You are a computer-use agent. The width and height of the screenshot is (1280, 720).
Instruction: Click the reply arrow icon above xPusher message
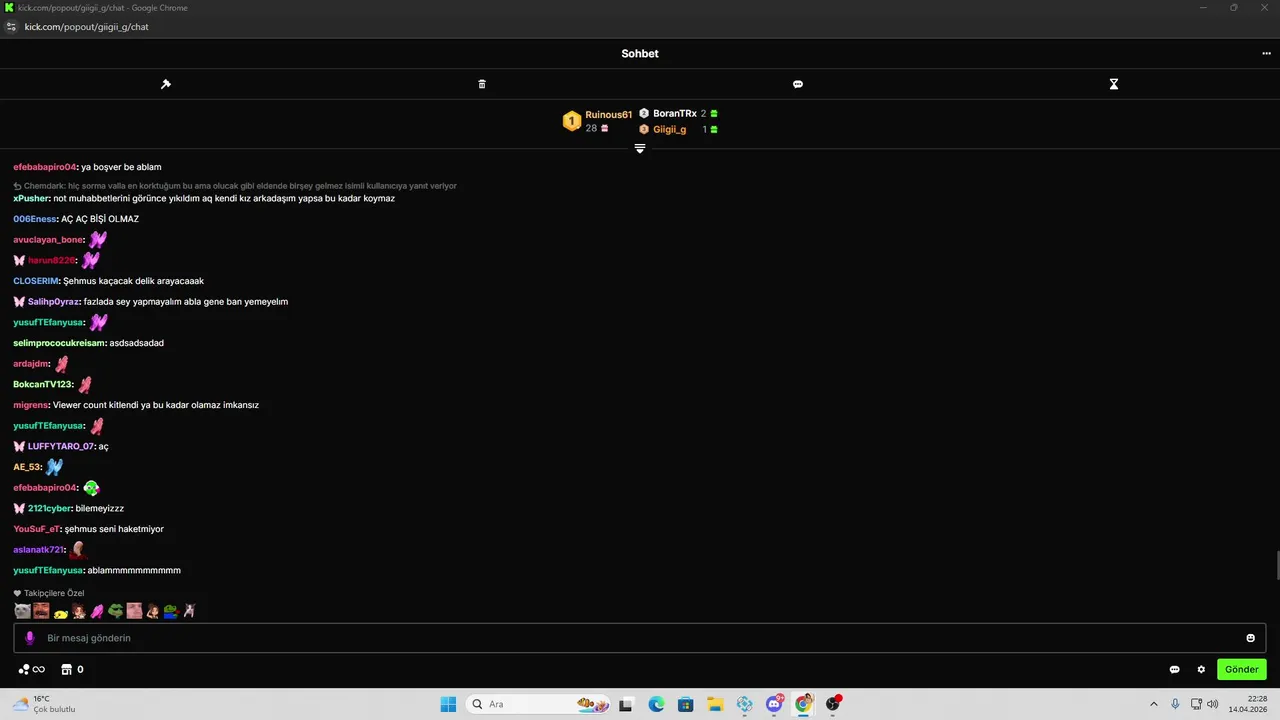point(18,186)
